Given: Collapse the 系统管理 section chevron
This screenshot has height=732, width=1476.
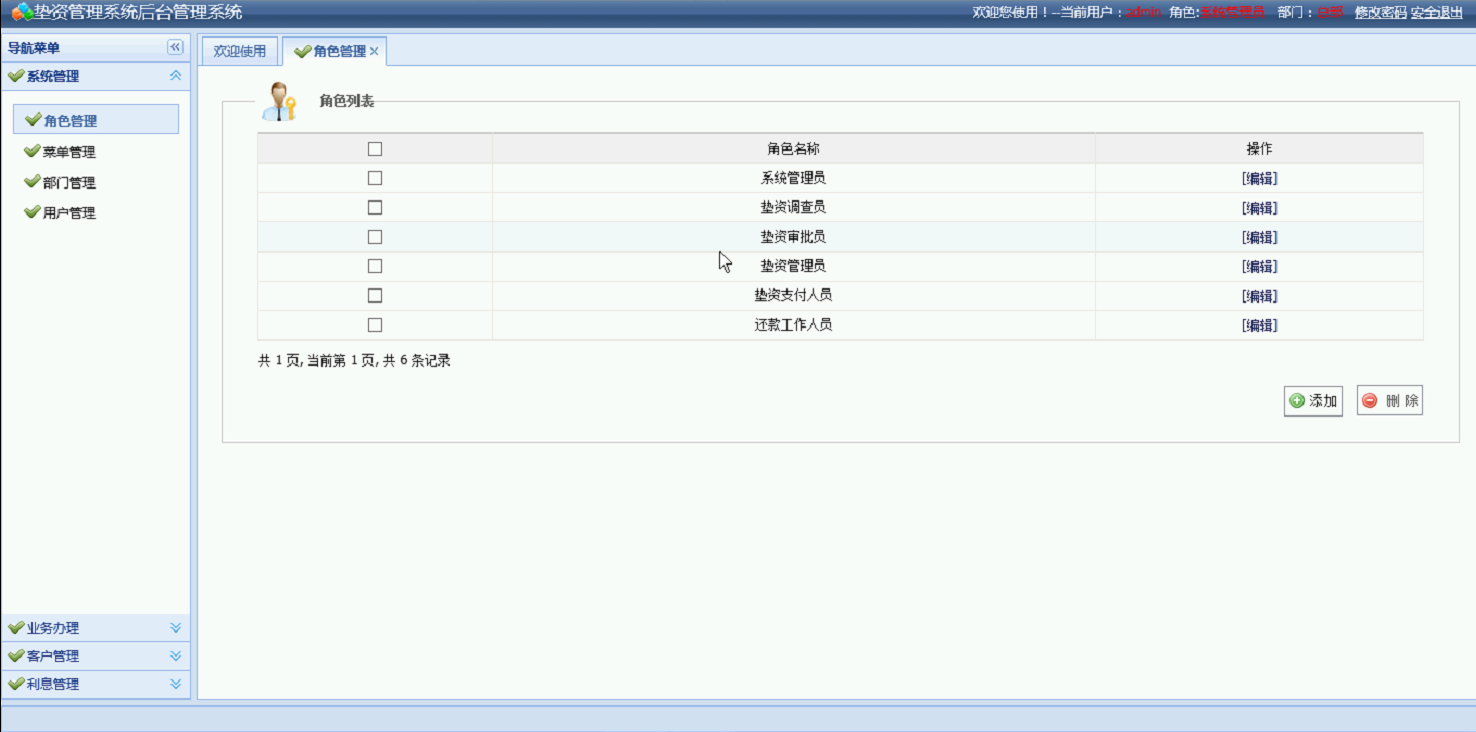Looking at the screenshot, I should (x=175, y=76).
